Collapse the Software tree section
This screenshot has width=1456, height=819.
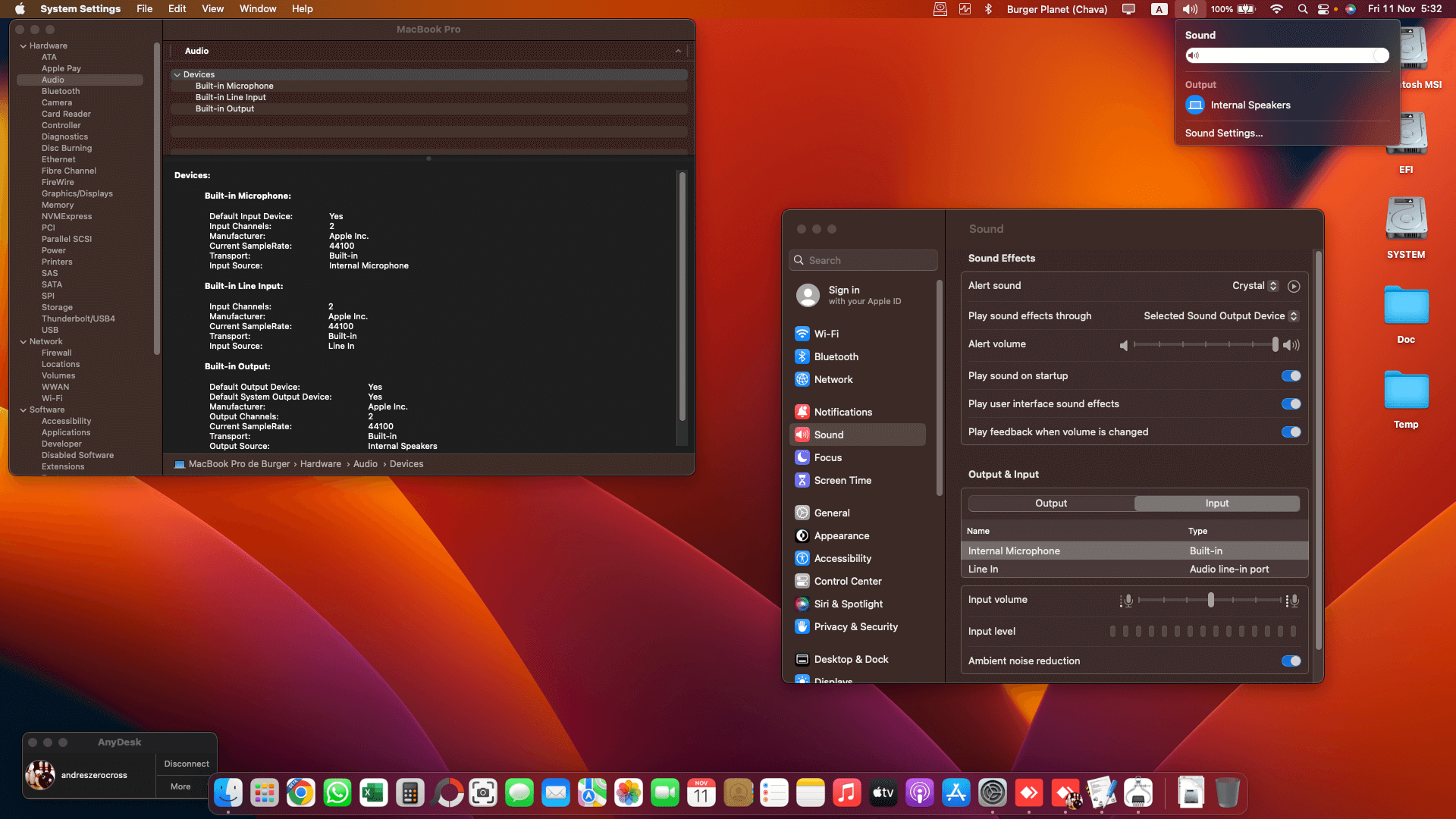[x=23, y=410]
